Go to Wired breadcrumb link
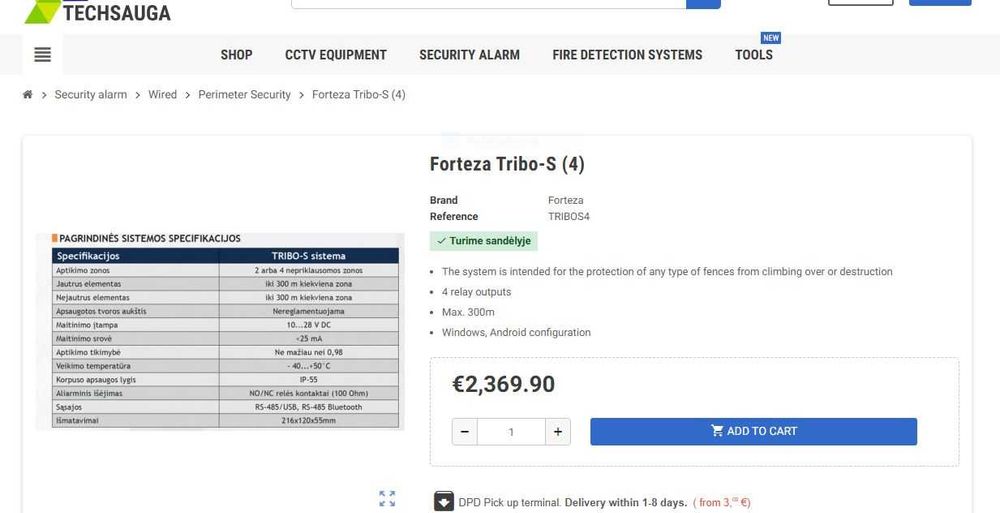 tap(162, 95)
